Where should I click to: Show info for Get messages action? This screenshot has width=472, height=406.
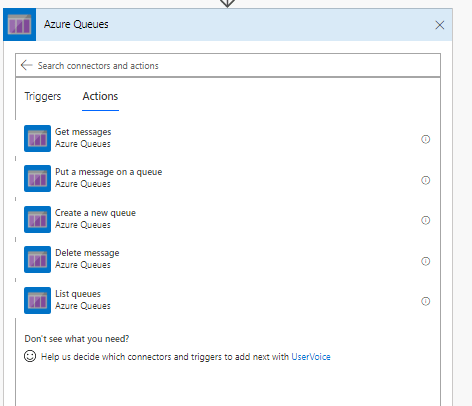click(x=426, y=139)
